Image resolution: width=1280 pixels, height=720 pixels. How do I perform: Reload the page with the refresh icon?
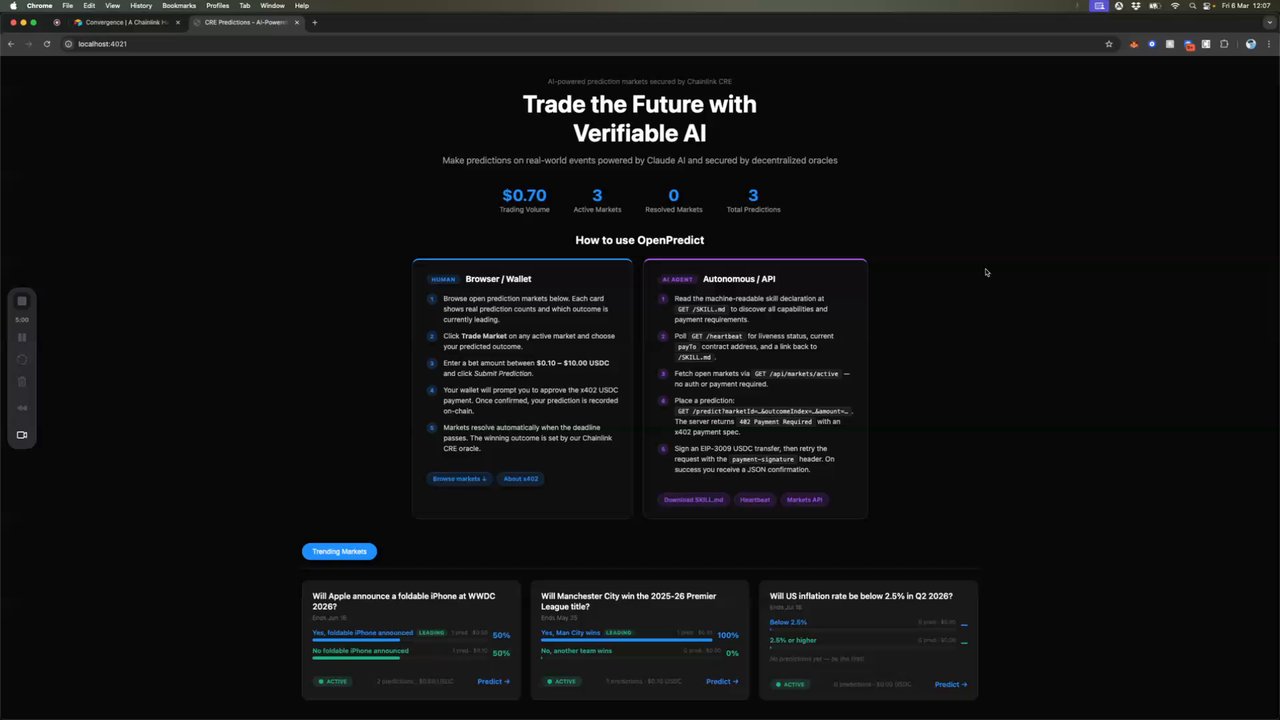coord(46,44)
